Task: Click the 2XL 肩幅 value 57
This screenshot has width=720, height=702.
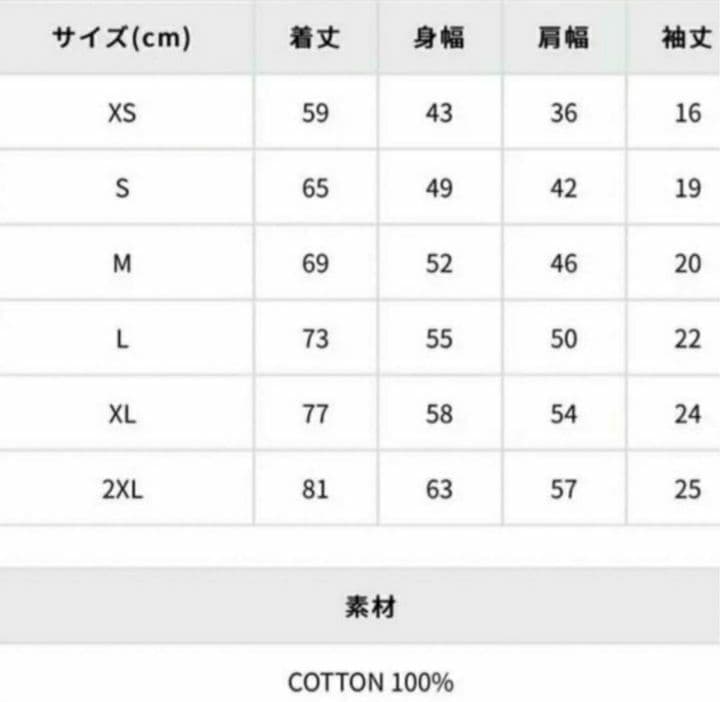Action: (563, 489)
